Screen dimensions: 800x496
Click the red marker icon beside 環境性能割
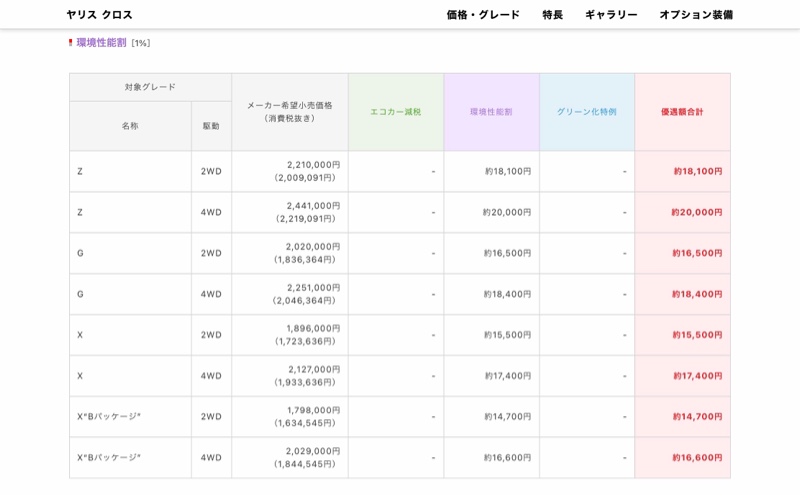pyautogui.click(x=70, y=43)
